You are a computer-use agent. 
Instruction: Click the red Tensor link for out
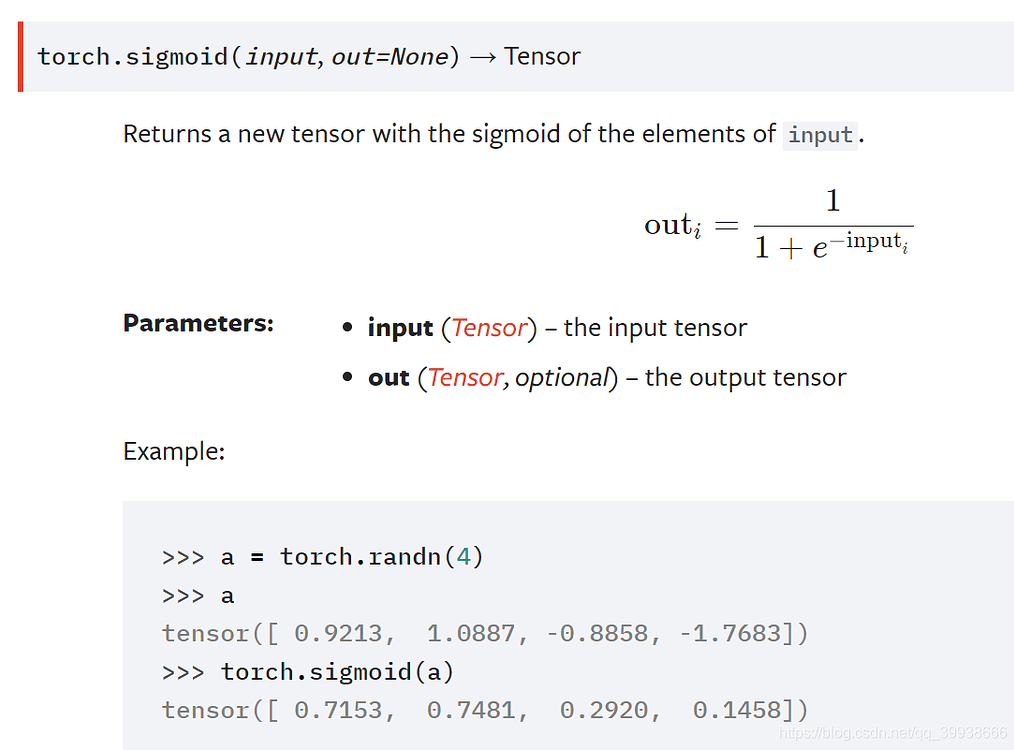click(465, 378)
